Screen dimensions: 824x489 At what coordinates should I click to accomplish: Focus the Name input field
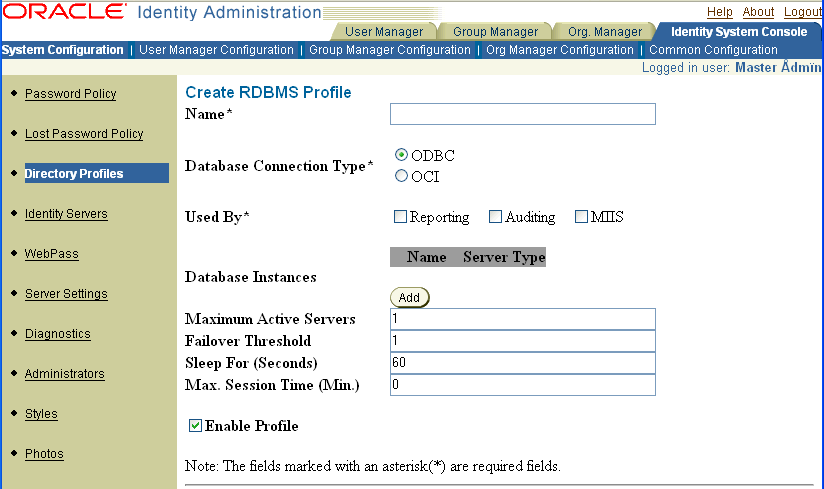pyautogui.click(x=522, y=114)
